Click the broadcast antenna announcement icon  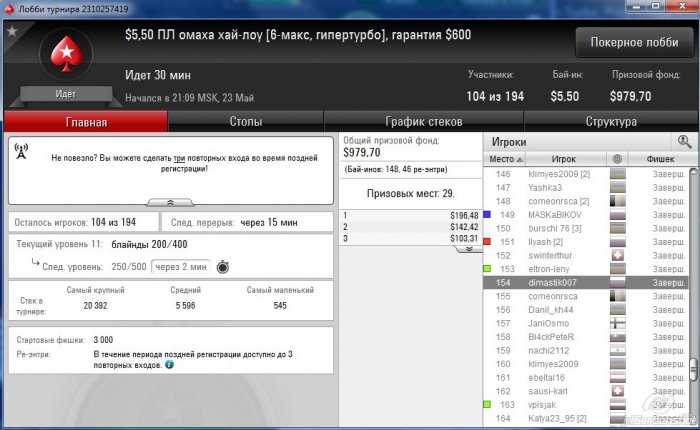point(21,151)
